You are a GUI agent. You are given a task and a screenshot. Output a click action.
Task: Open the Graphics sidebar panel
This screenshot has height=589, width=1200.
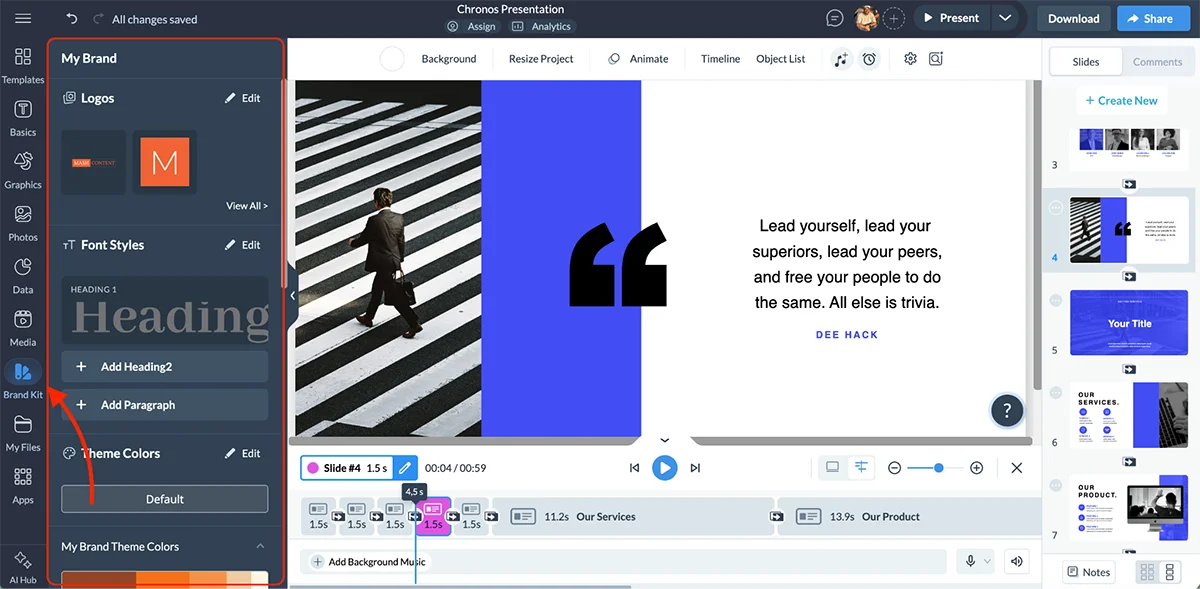point(23,170)
